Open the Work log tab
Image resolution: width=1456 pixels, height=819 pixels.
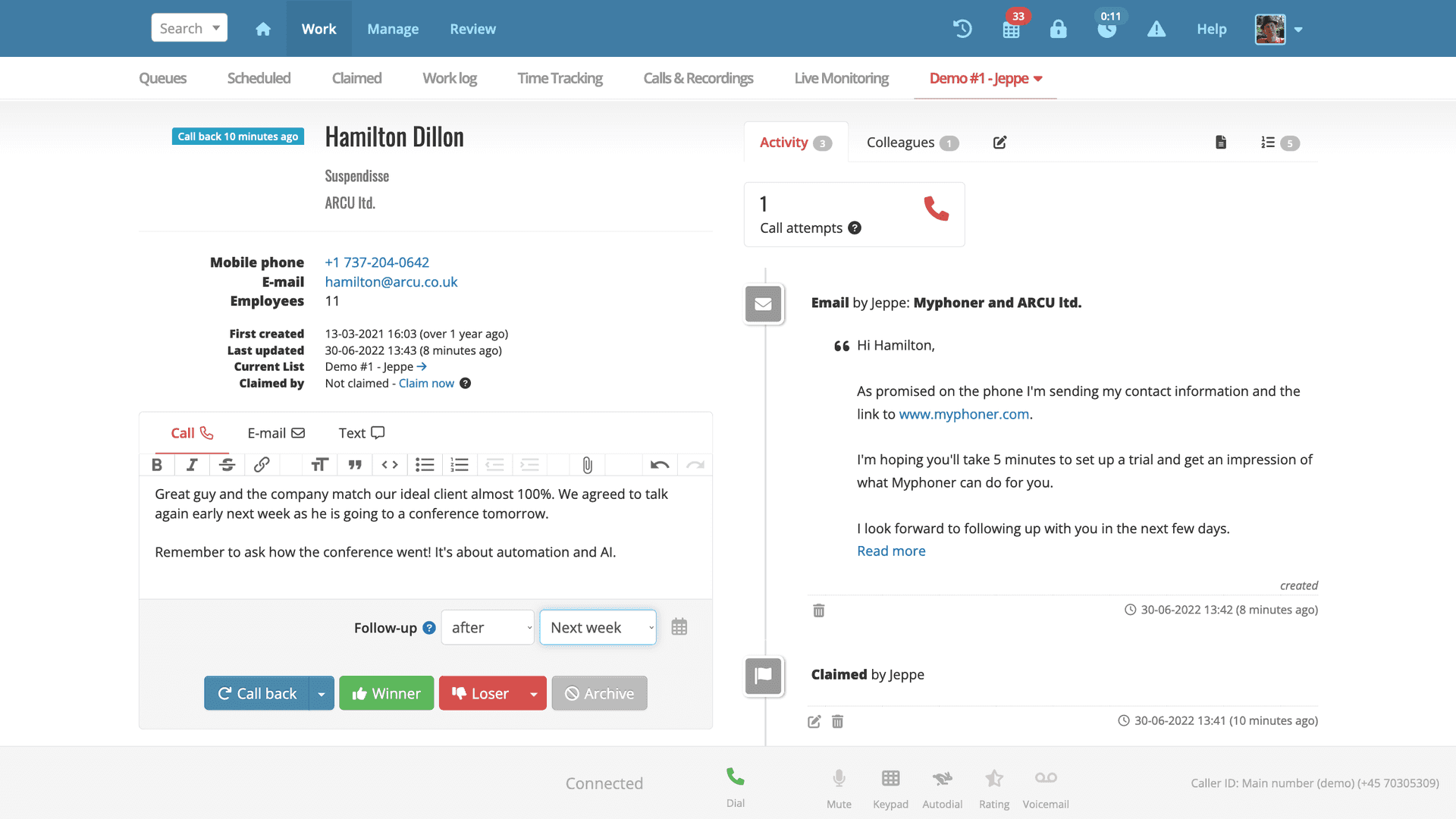point(449,78)
